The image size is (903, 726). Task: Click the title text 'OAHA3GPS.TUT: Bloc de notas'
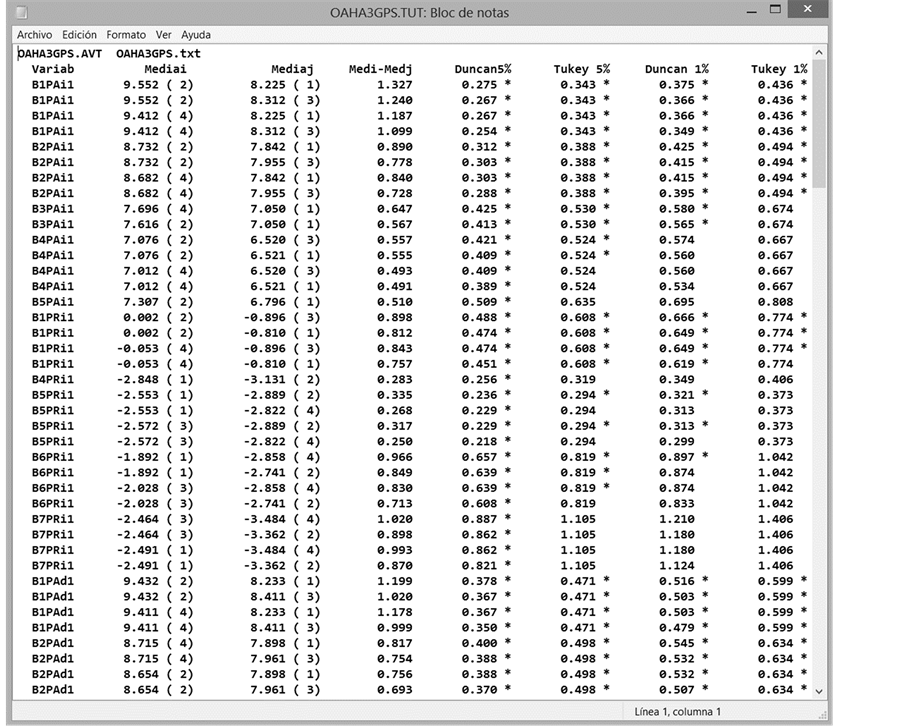[419, 13]
